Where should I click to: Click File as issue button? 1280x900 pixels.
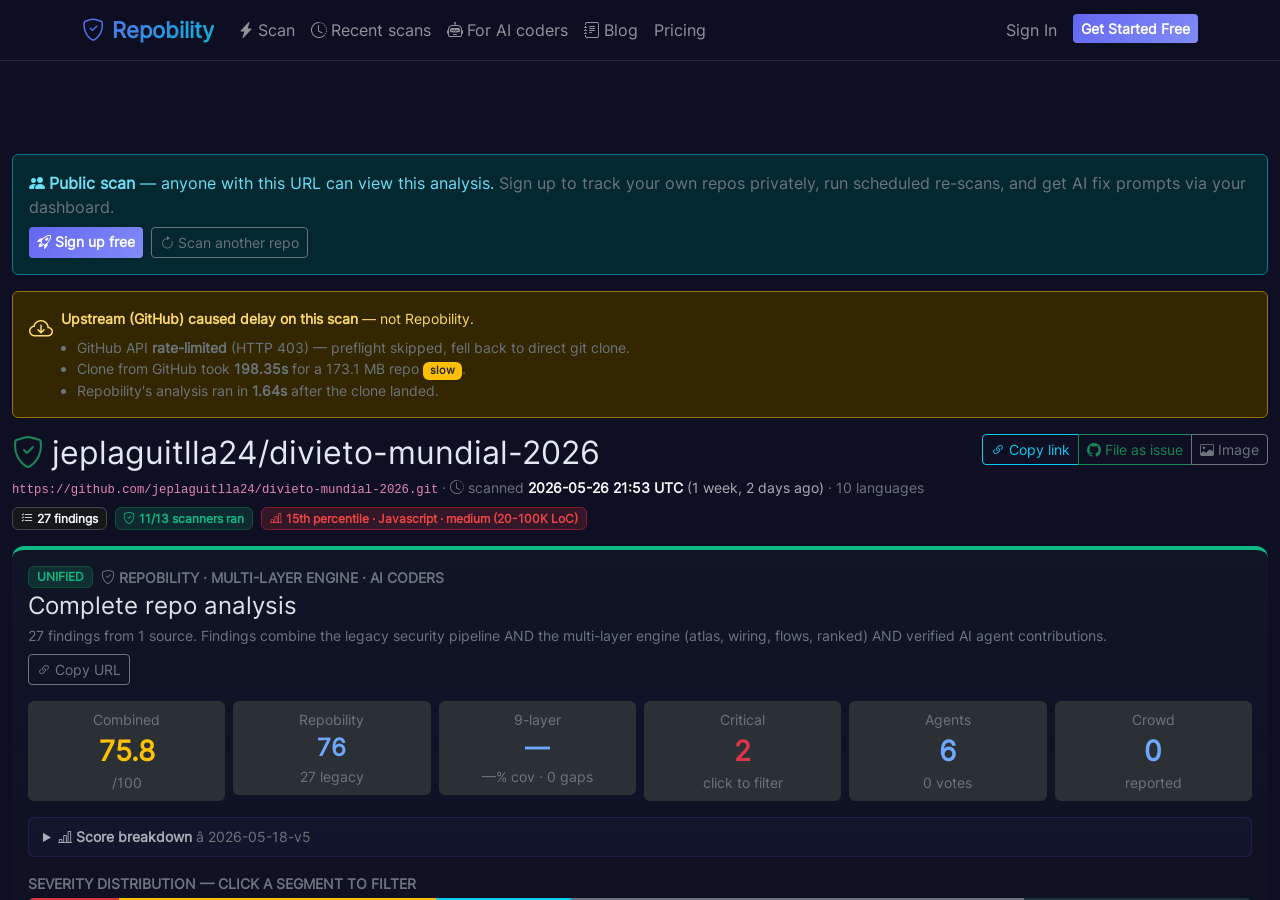(1135, 450)
